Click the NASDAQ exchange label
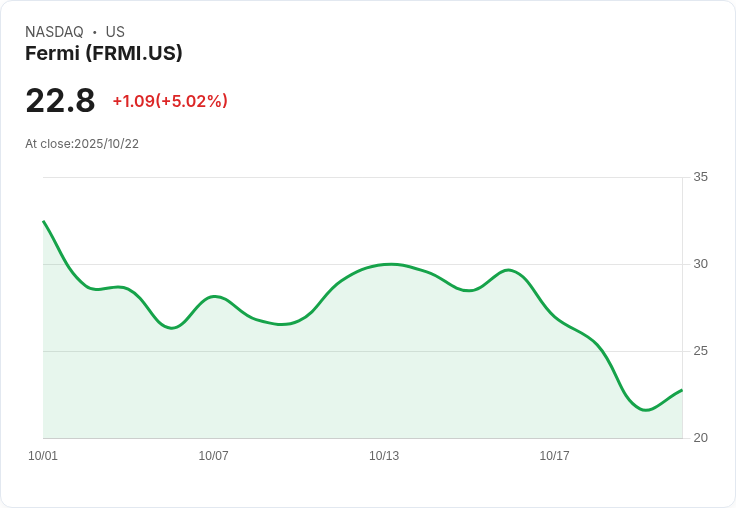The width and height of the screenshot is (736, 508). click(x=54, y=32)
